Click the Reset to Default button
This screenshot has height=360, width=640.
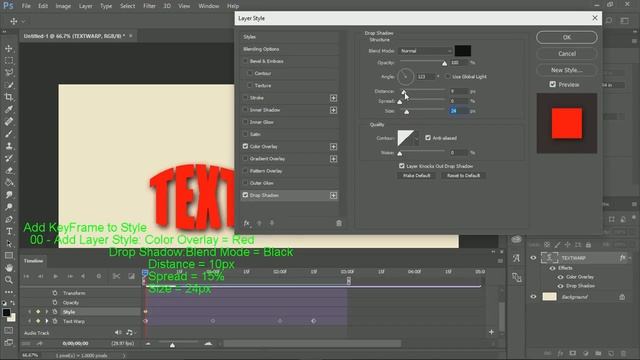(x=463, y=176)
